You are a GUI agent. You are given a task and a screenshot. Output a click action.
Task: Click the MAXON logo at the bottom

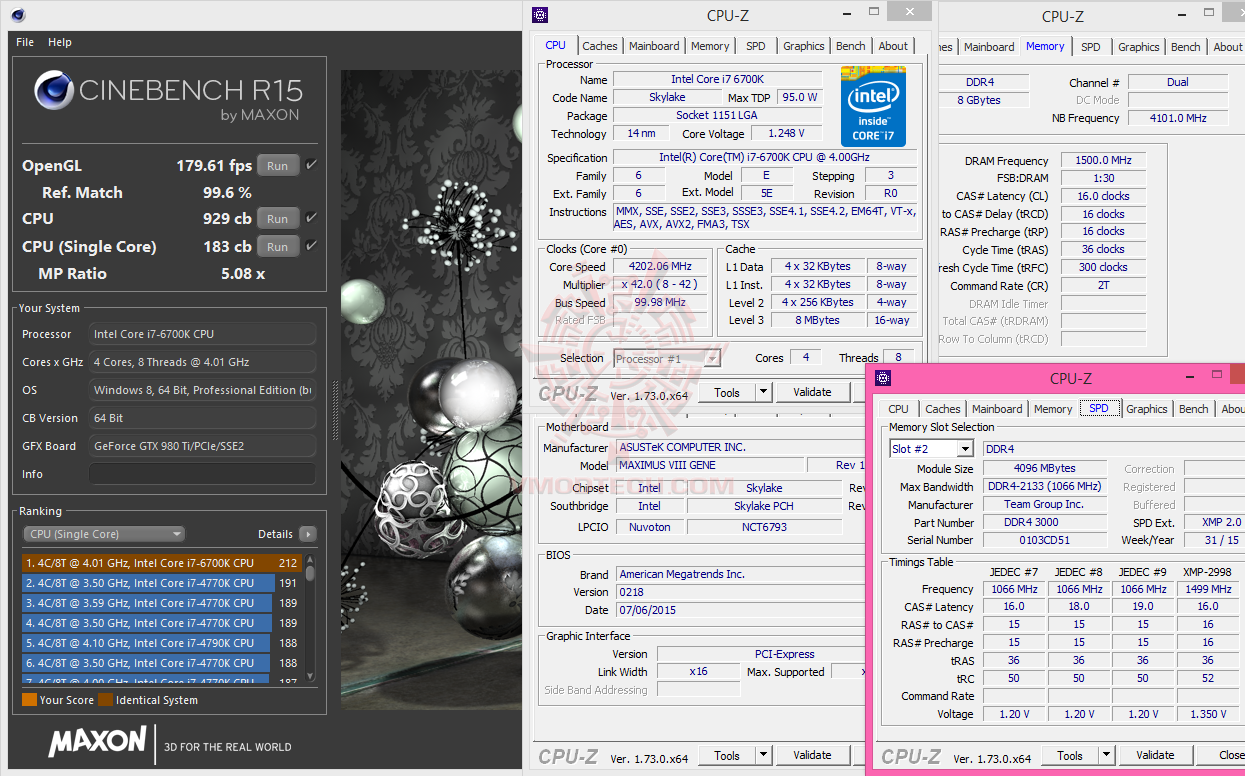click(x=97, y=741)
